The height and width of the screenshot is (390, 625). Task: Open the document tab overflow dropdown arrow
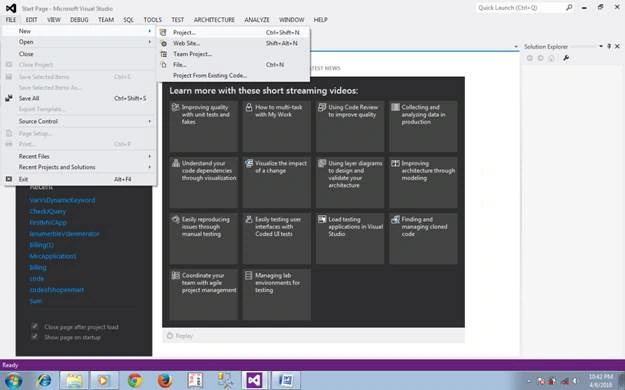click(x=516, y=47)
